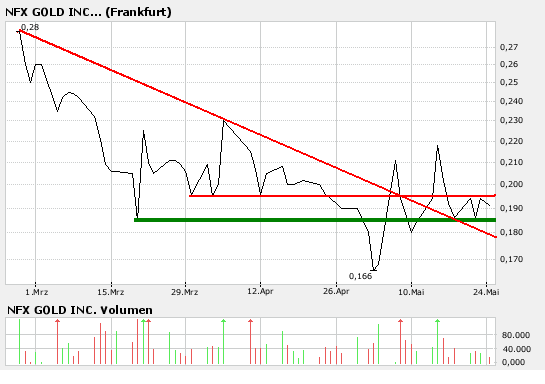
Task: Click the 0,230 price axis label
Action: (511, 120)
